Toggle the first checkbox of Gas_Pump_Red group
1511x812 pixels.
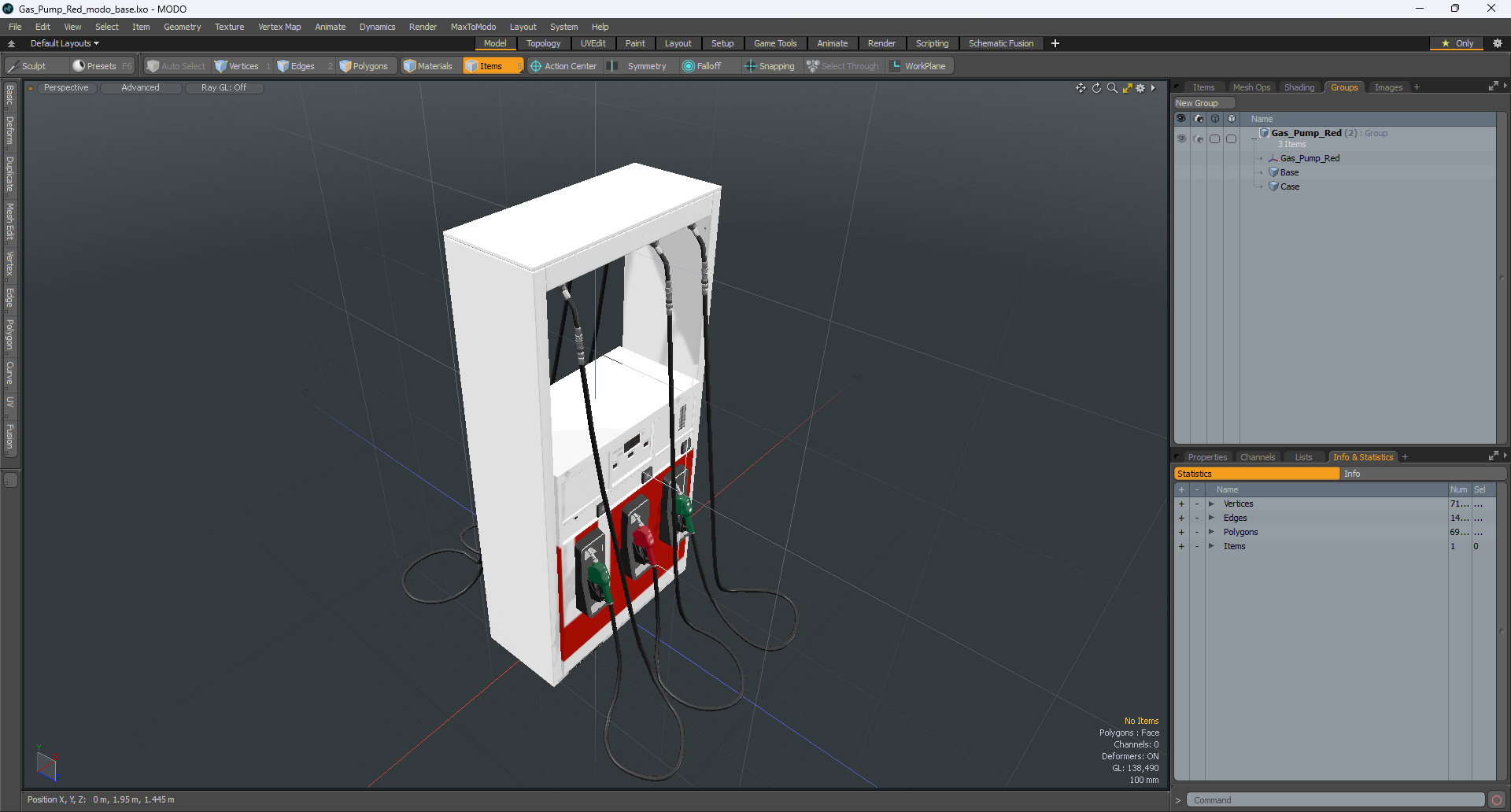(1215, 138)
